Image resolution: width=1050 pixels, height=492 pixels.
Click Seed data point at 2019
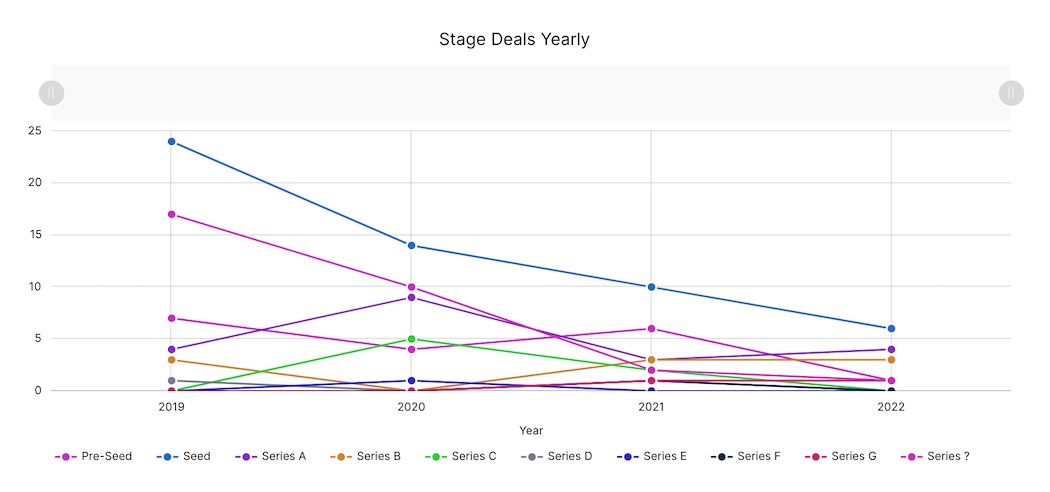171,141
